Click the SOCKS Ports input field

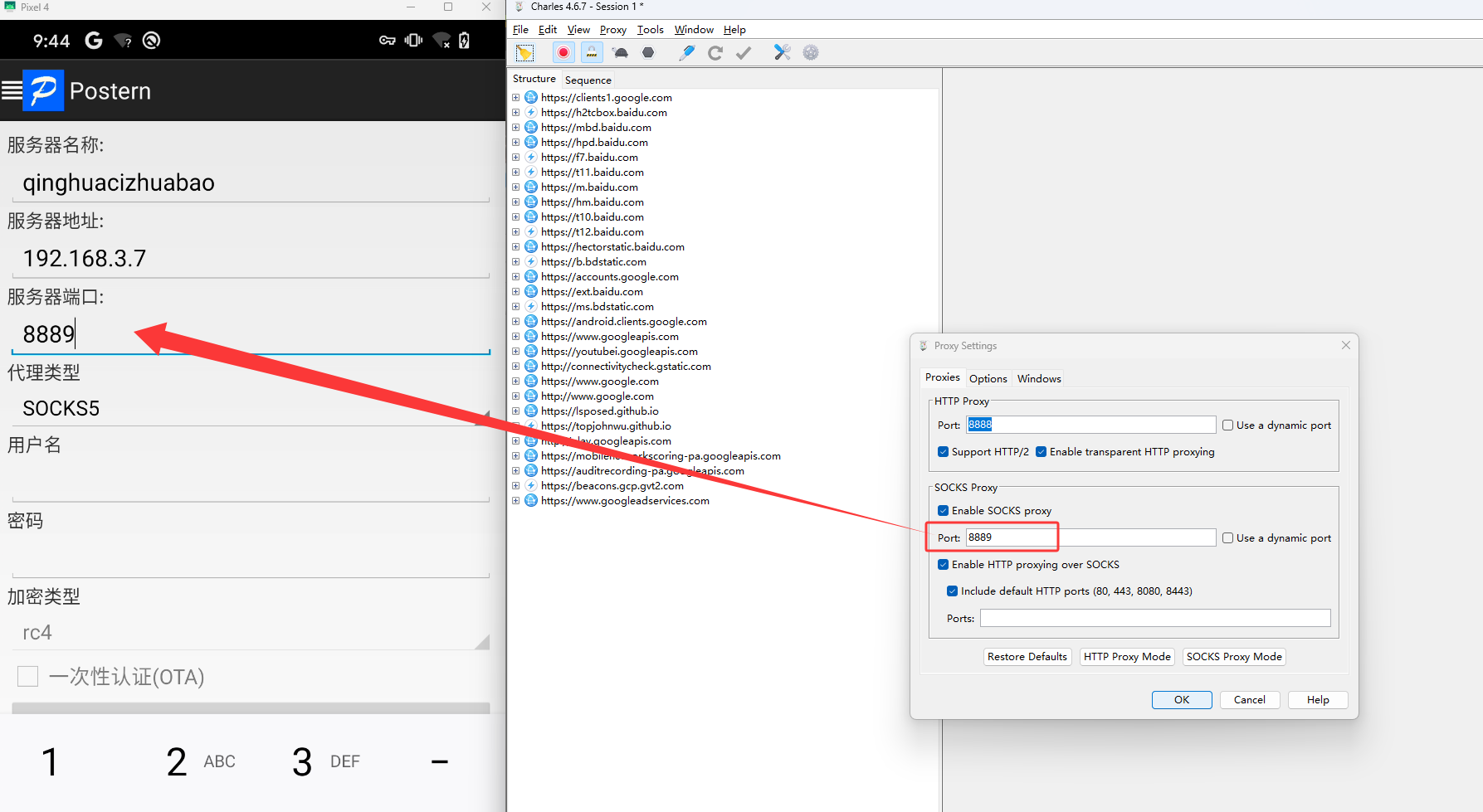click(x=1155, y=618)
